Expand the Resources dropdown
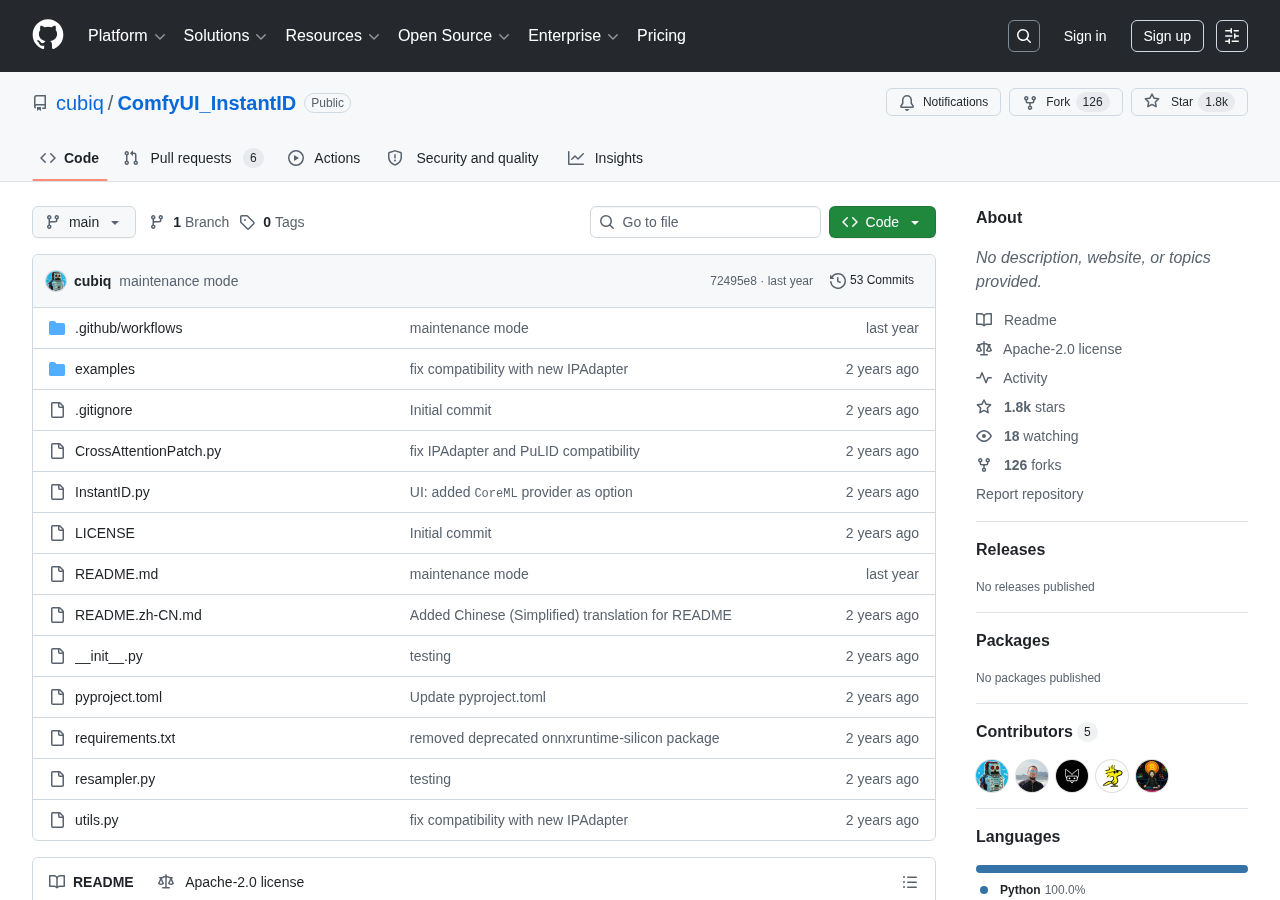Viewport: 1280px width, 900px height. click(x=332, y=36)
